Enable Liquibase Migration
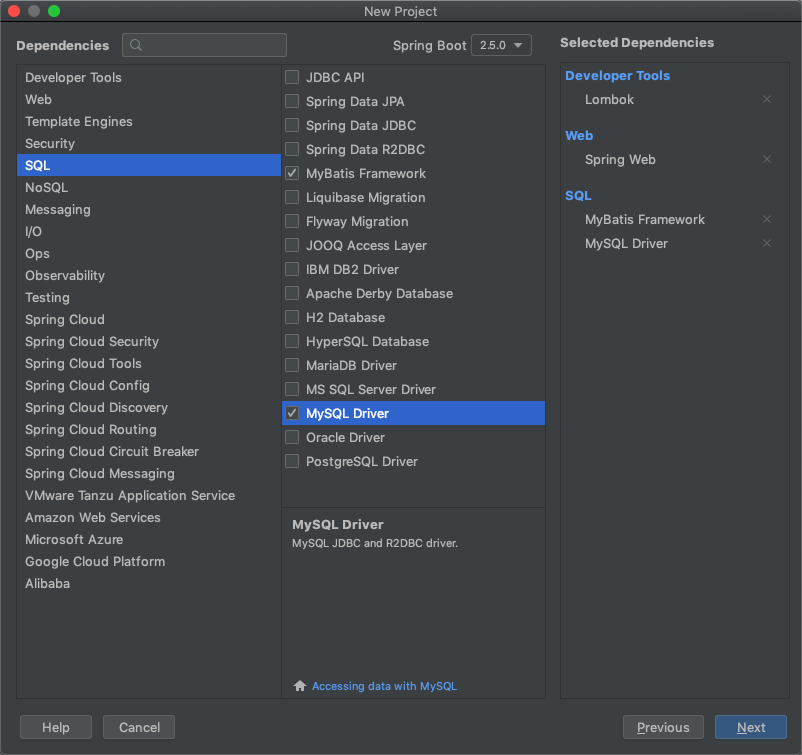This screenshot has width=802, height=755. (x=292, y=197)
